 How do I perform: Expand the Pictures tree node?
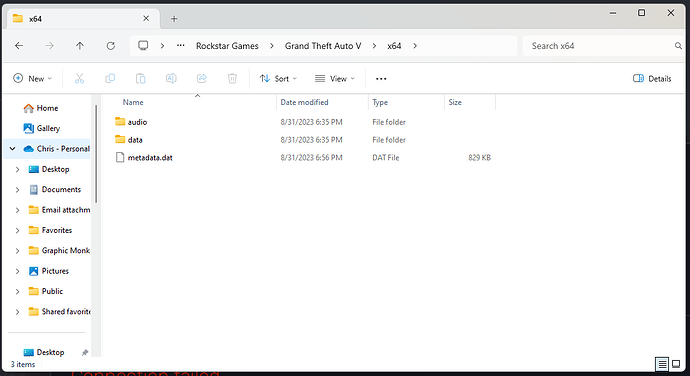coord(17,271)
